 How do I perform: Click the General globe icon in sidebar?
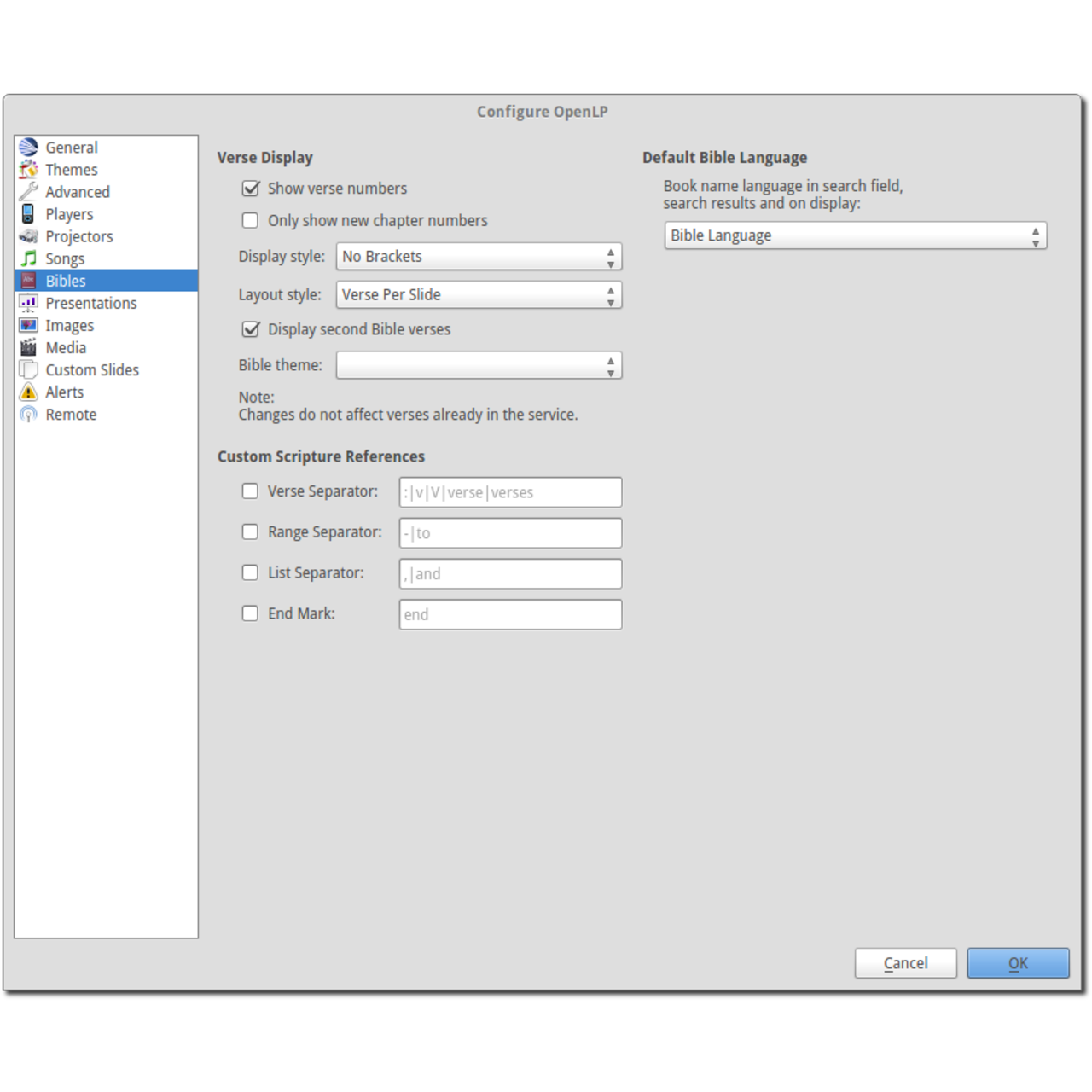(x=29, y=148)
